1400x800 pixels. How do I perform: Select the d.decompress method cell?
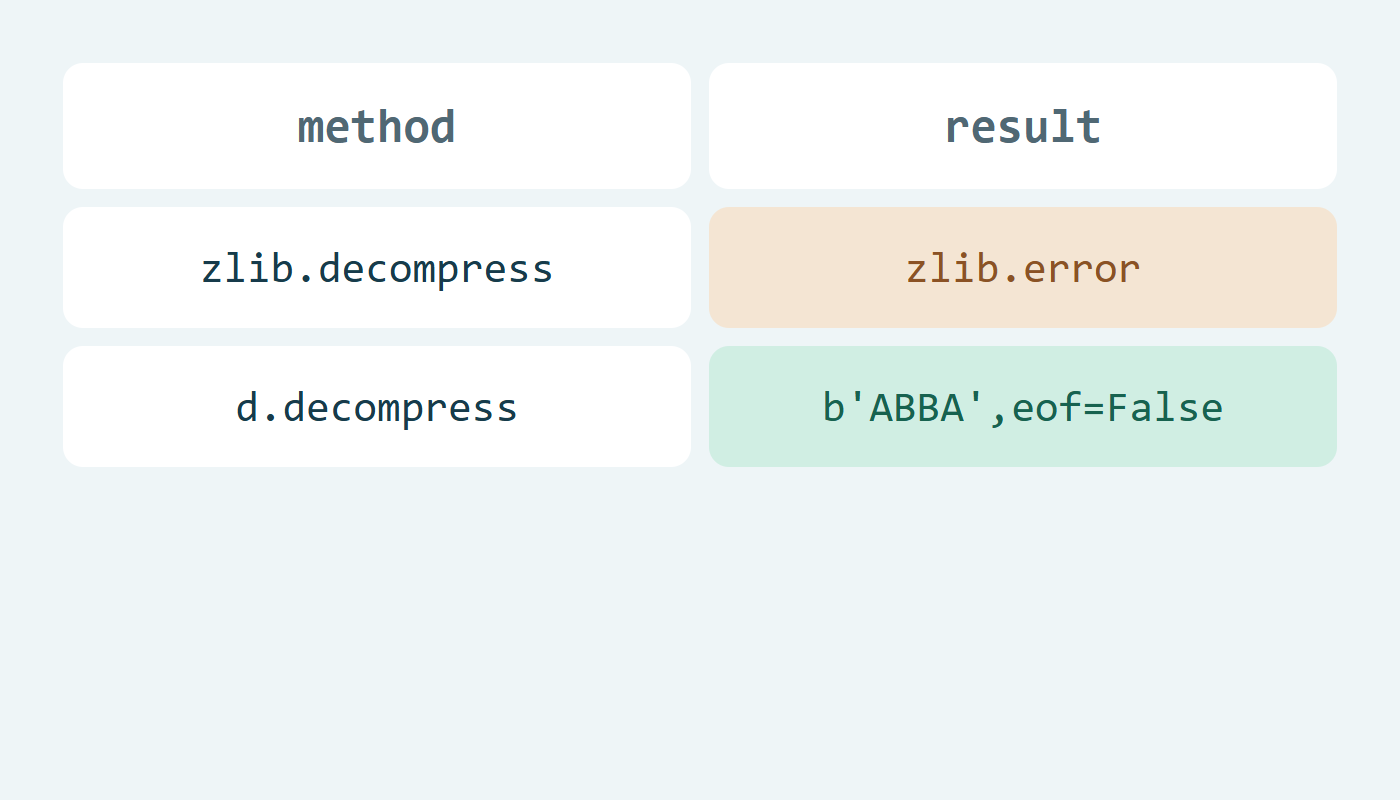click(377, 406)
